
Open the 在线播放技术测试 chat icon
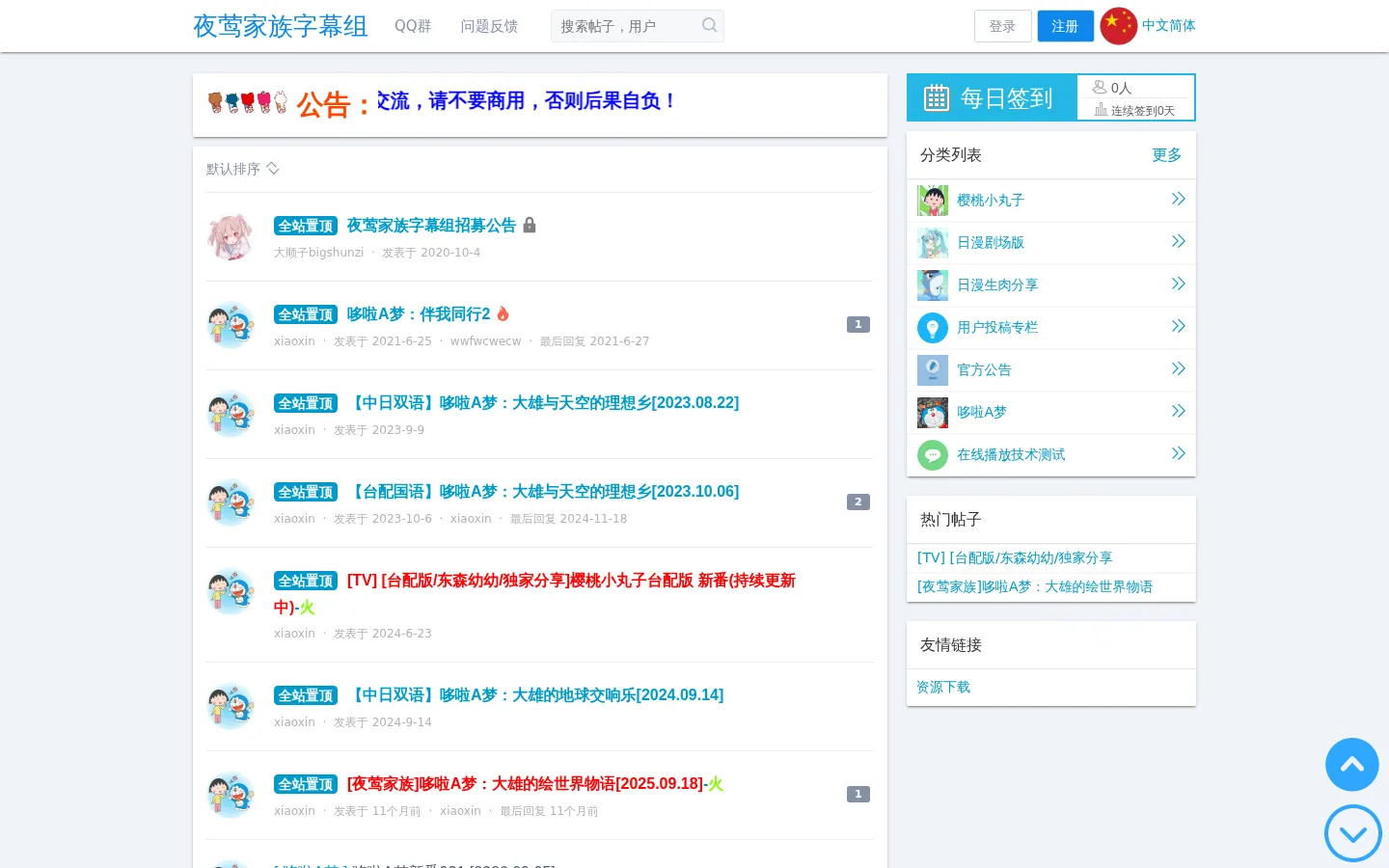[933, 455]
